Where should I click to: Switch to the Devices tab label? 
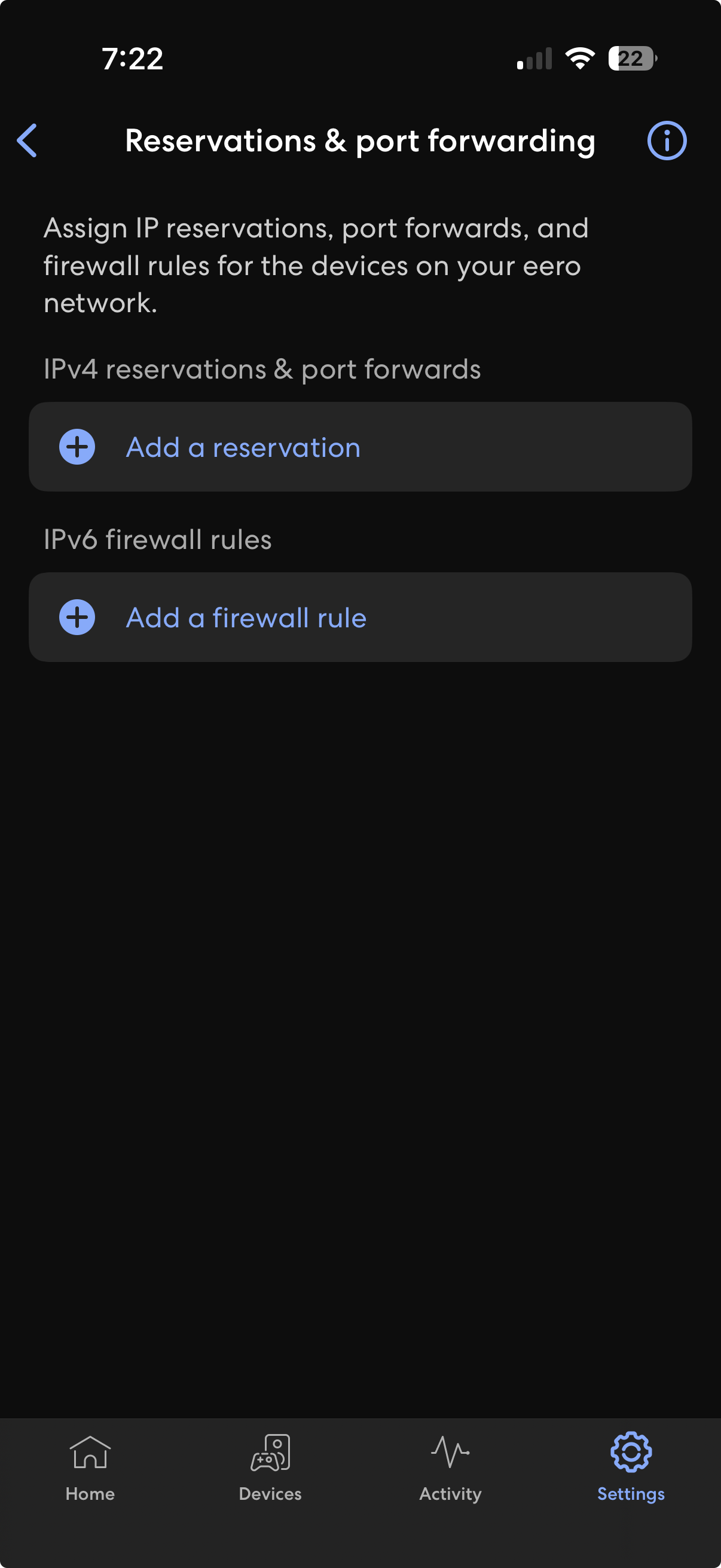pyautogui.click(x=270, y=1494)
